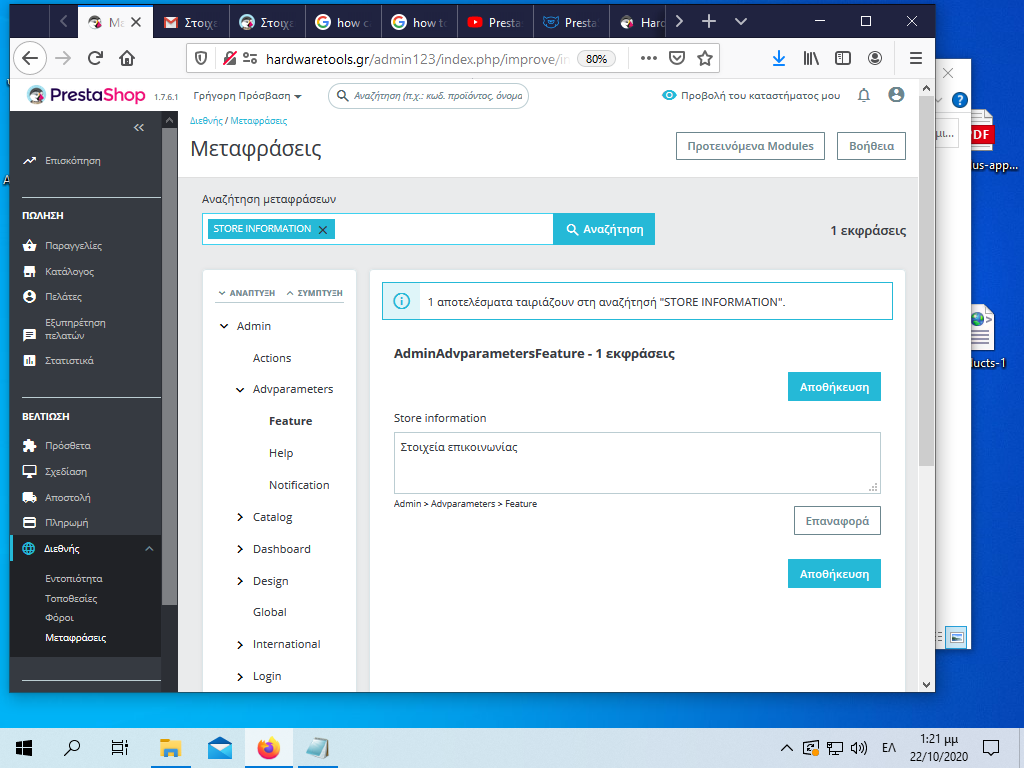Click the top Αποθήκευση button

[834, 387]
